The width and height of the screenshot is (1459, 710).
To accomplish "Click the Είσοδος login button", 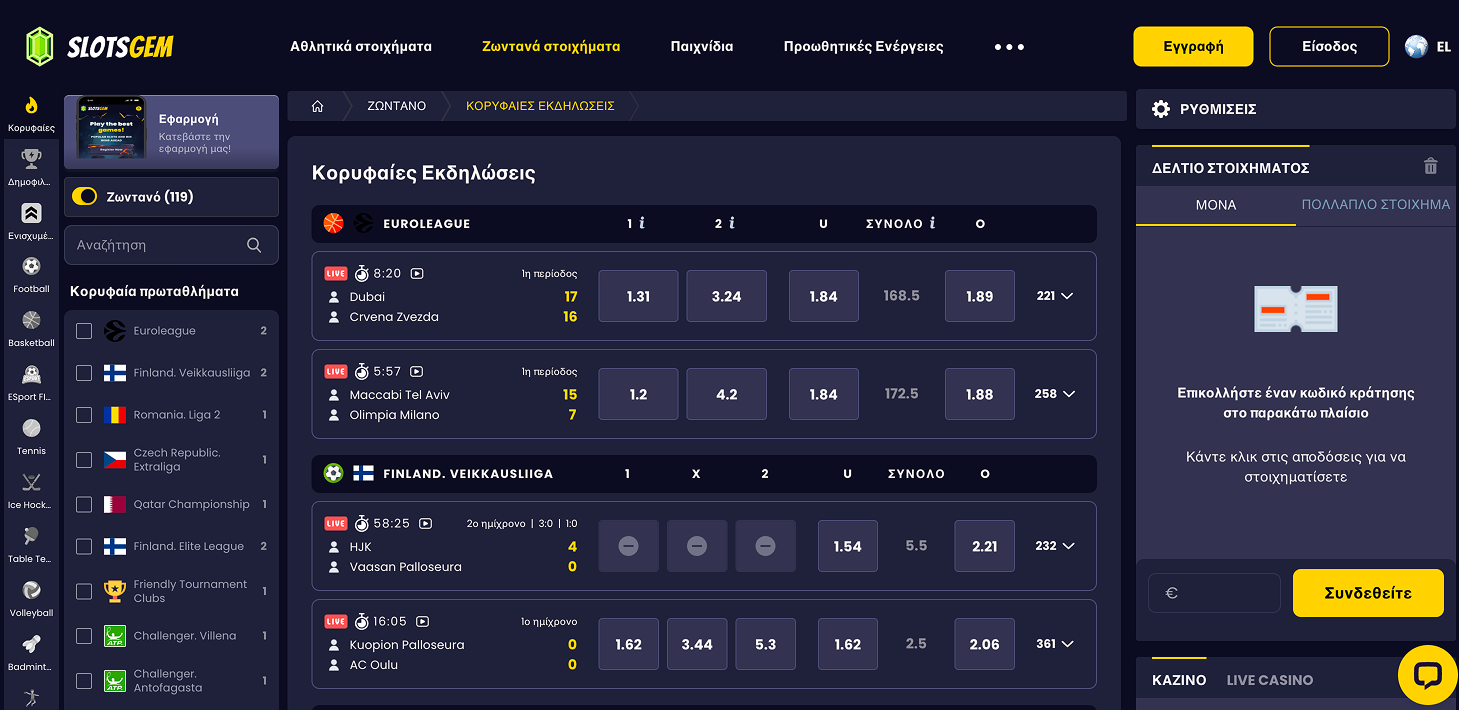I will click(1329, 47).
